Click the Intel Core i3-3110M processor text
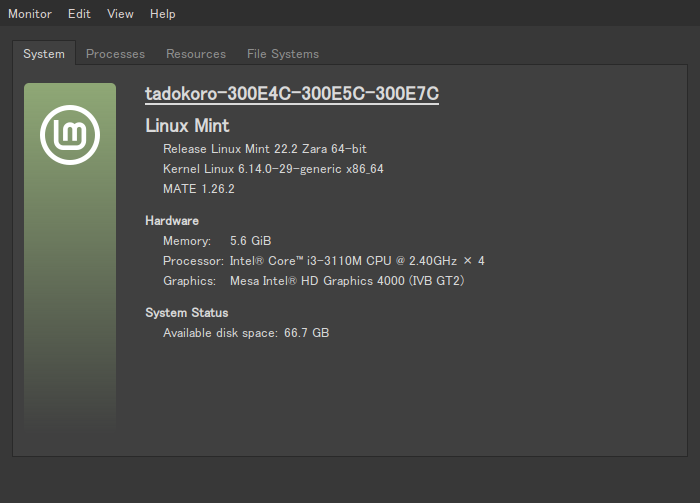Image resolution: width=700 pixels, height=503 pixels. [357, 261]
